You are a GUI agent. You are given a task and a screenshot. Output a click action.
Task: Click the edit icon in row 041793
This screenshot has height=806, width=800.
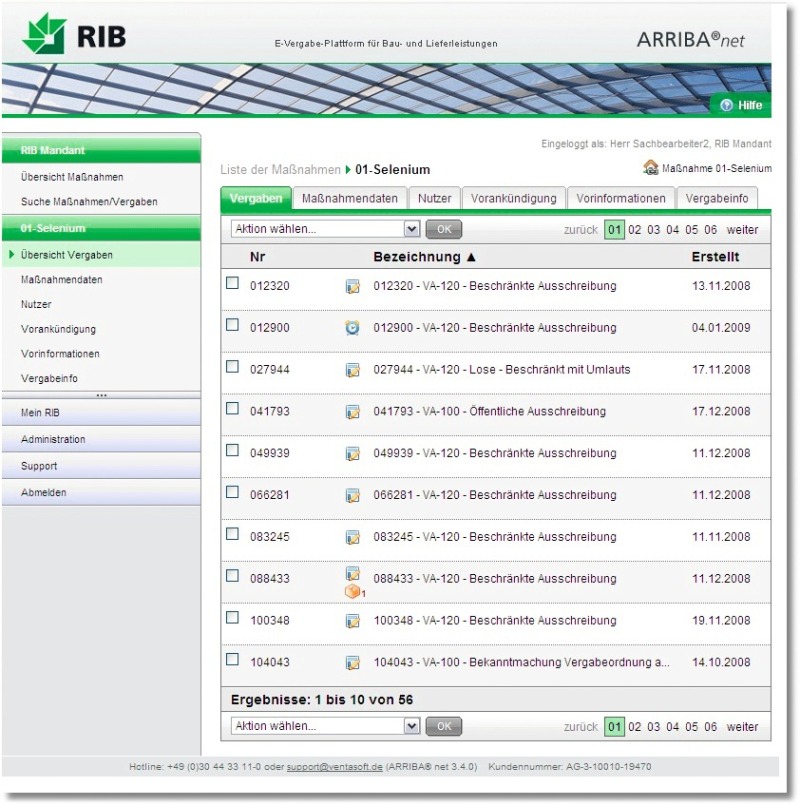pyautogui.click(x=353, y=412)
